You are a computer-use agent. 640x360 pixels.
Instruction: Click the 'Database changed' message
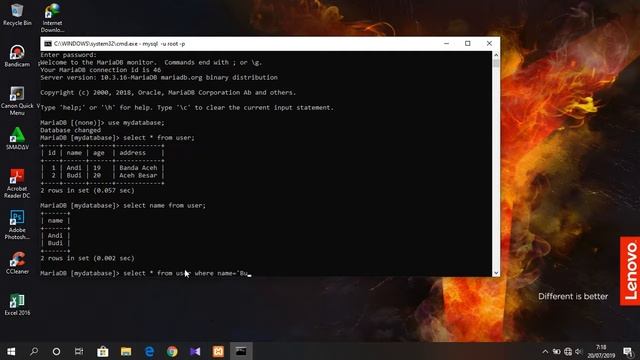[x=70, y=130]
